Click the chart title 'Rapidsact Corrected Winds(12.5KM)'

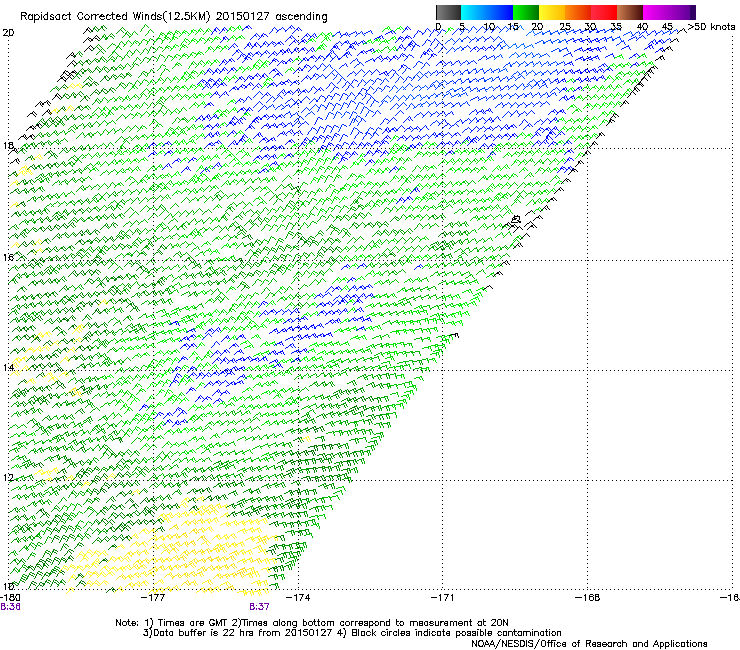click(x=115, y=17)
